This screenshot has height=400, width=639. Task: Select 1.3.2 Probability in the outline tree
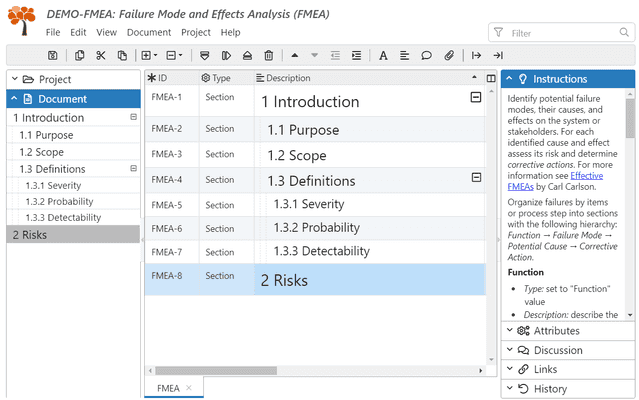(73, 201)
